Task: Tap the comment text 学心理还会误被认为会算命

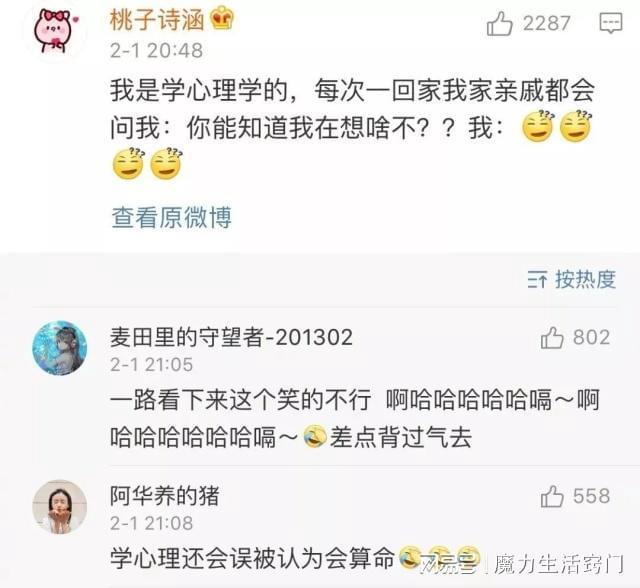Action: [x=252, y=558]
